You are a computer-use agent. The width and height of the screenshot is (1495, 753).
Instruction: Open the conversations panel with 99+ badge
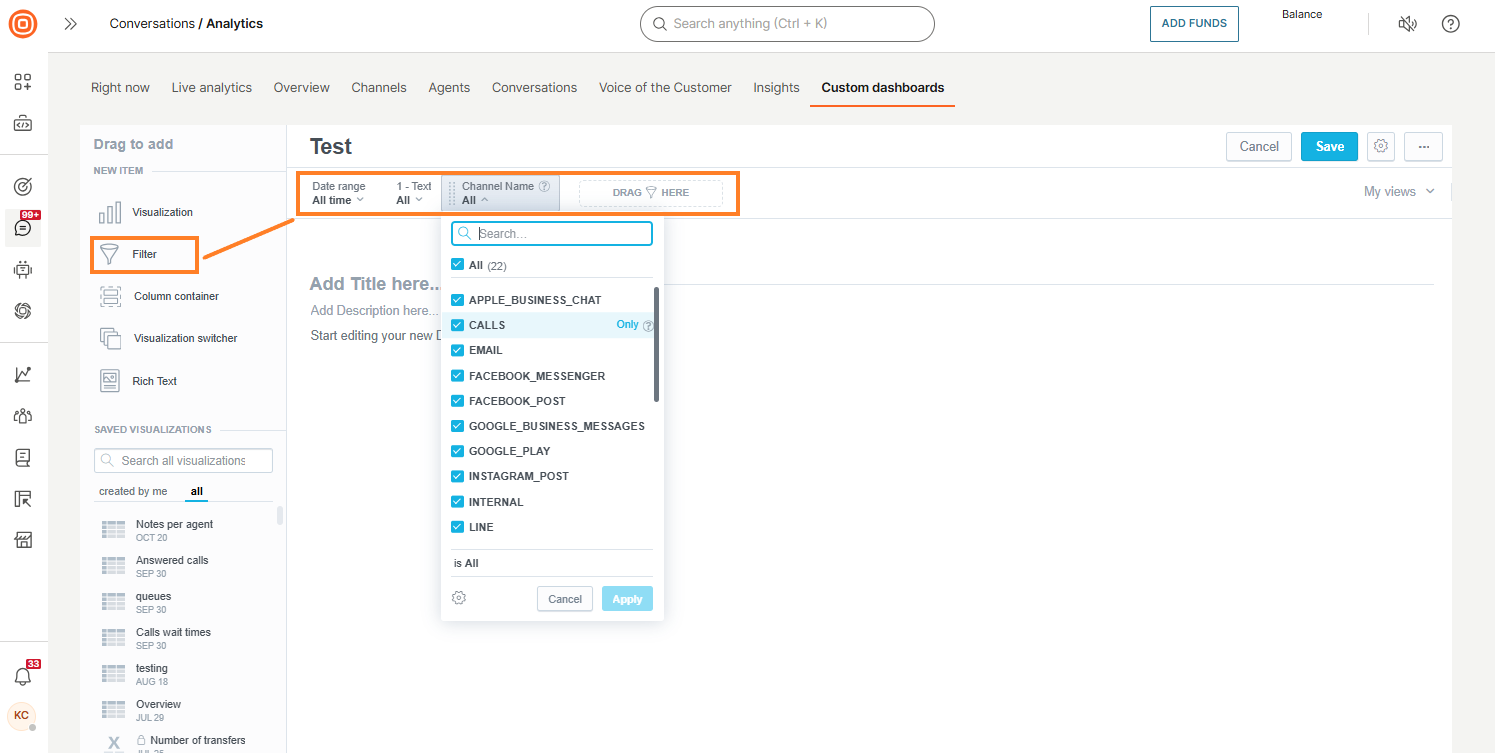coord(22,228)
